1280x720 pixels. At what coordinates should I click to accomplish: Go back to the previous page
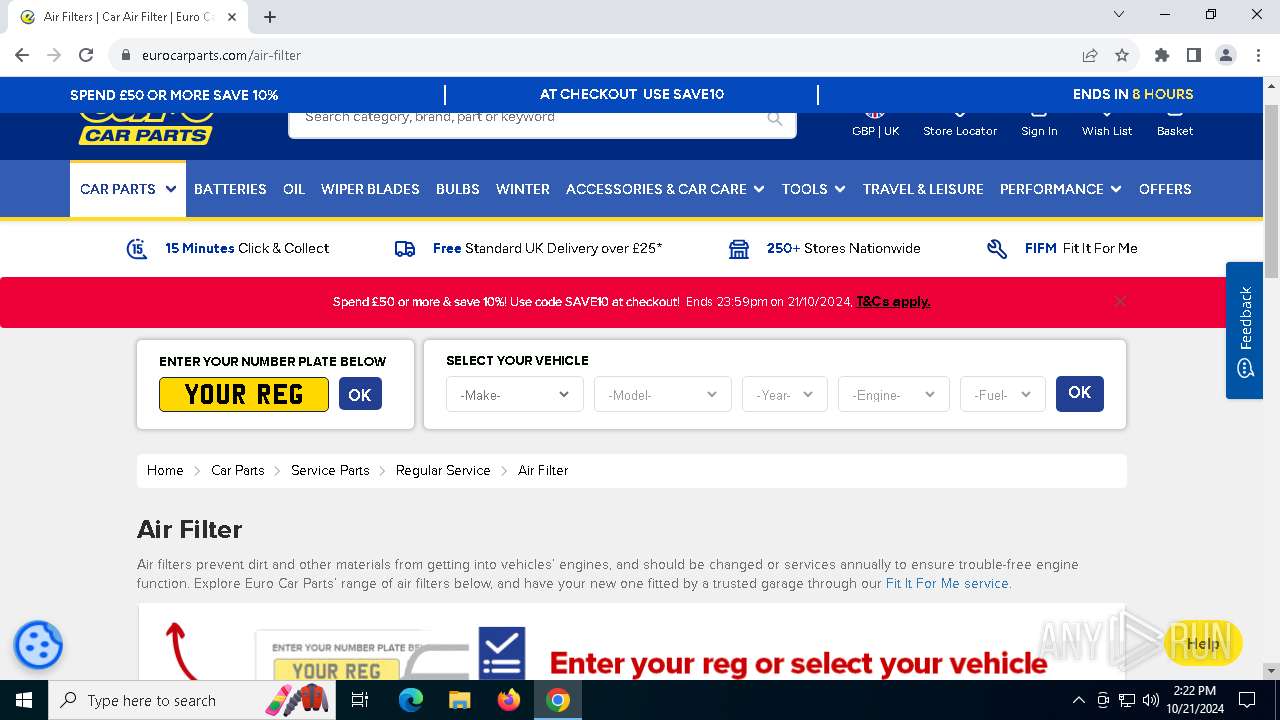[22, 55]
